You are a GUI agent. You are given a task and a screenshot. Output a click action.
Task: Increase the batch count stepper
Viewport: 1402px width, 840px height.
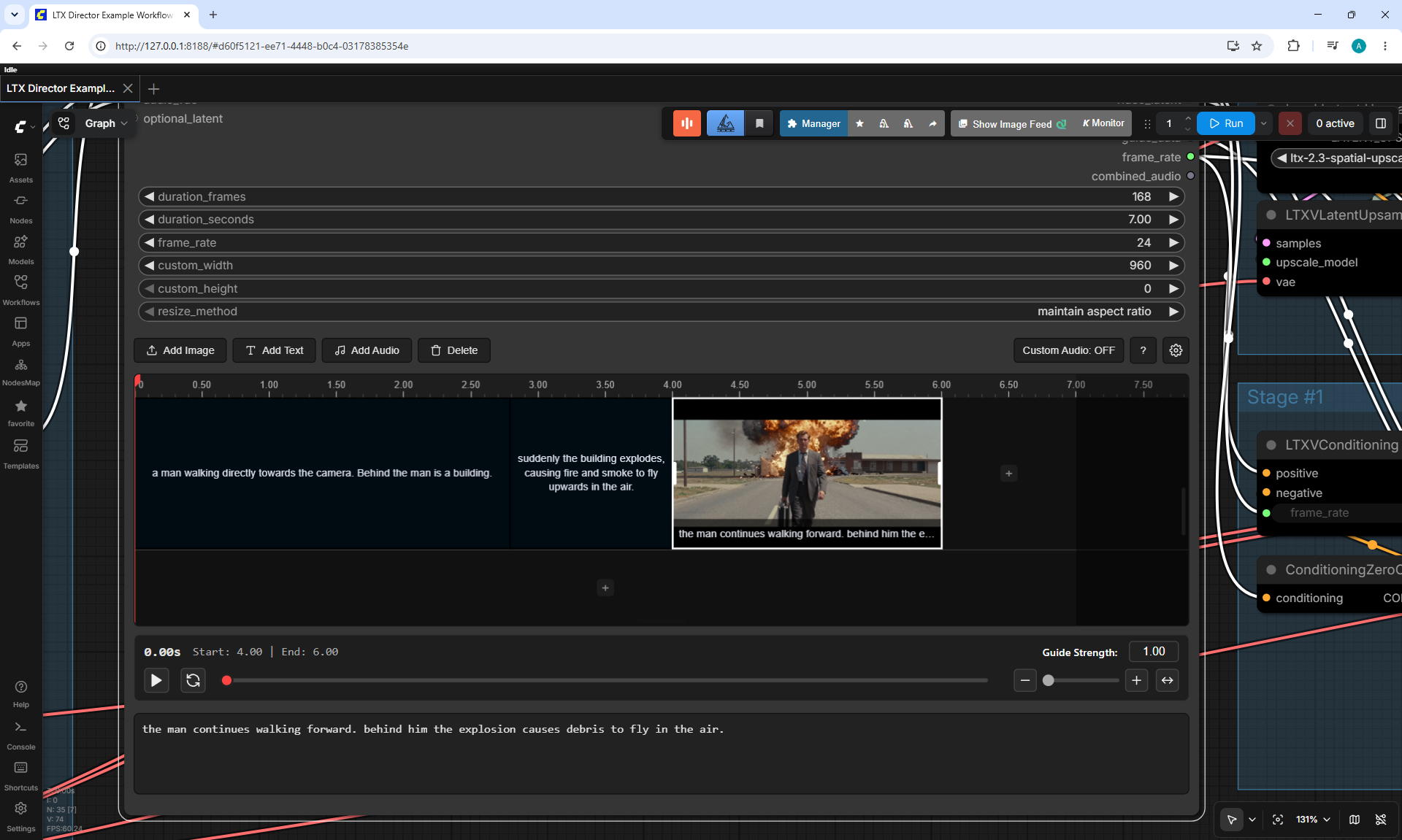(1188, 118)
